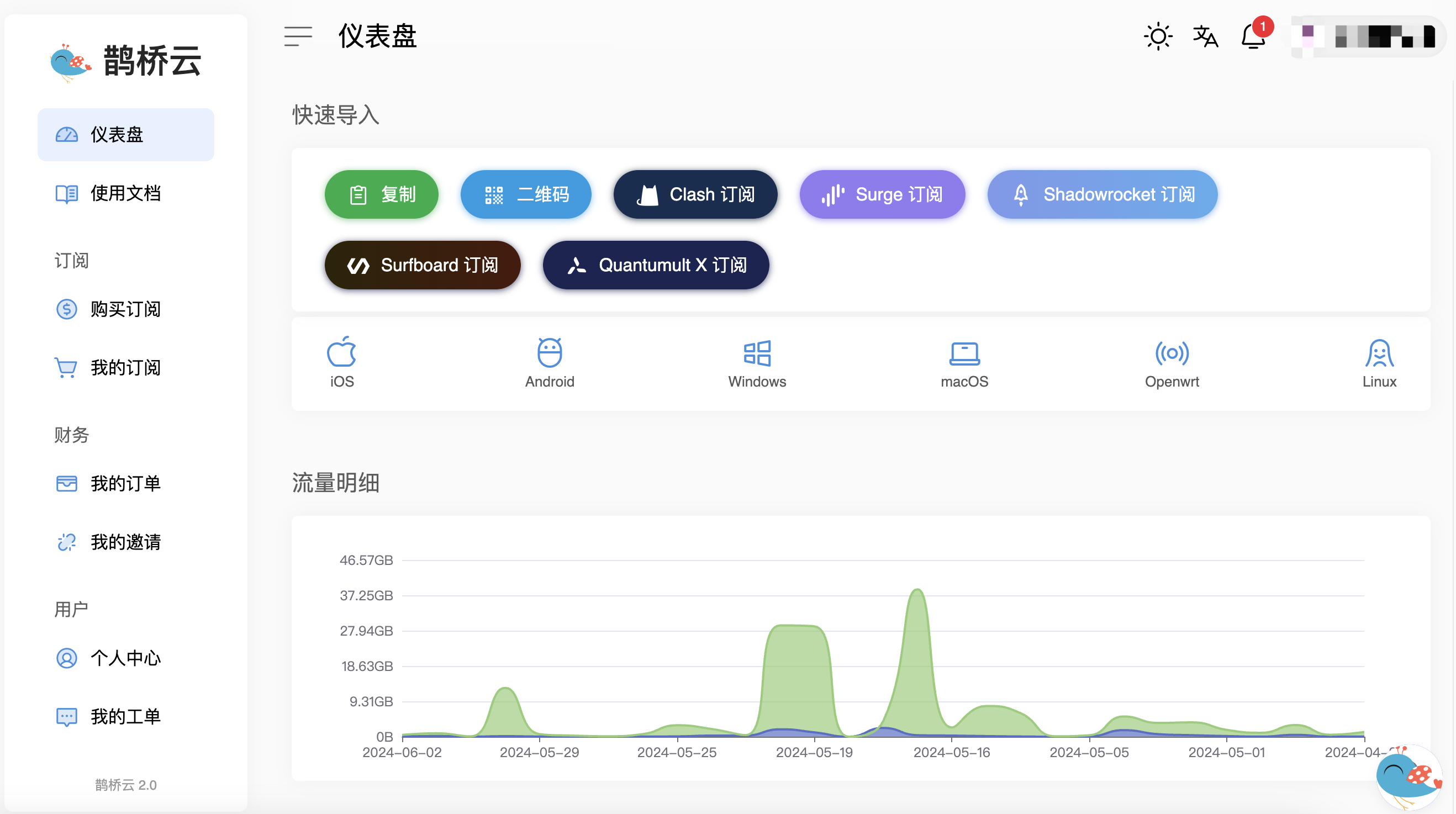This screenshot has height=814, width=1456.
Task: Open 使用文档 documentation menu item
Action: click(125, 192)
